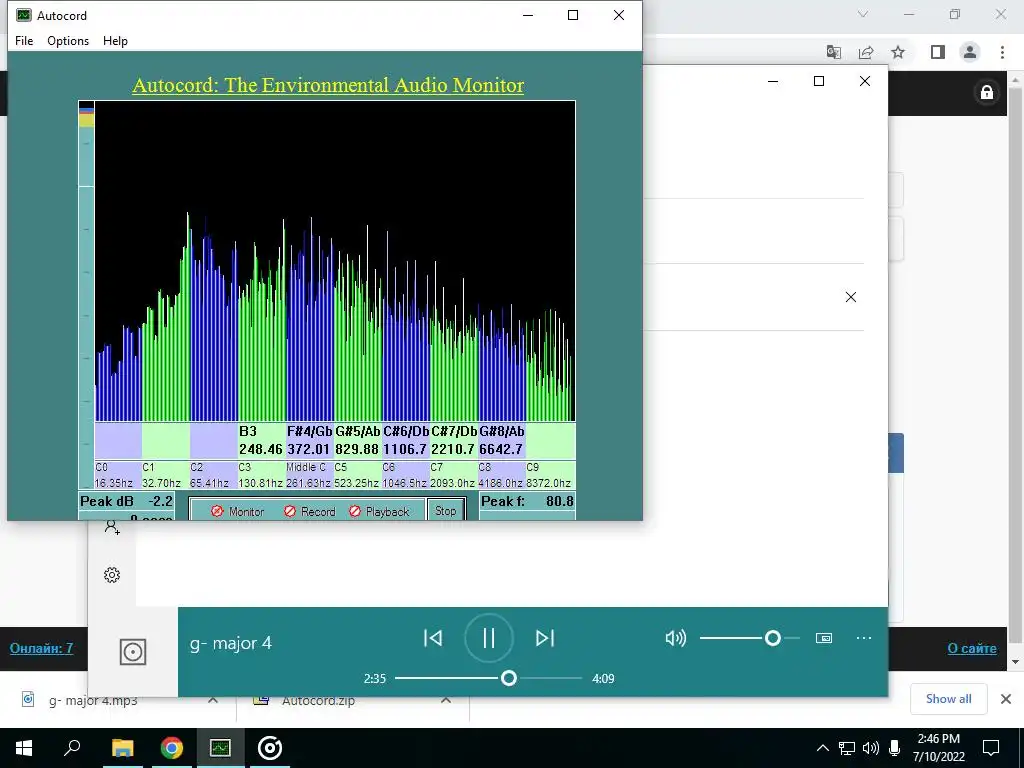Select the Monitor mode option
Screen dimensions: 1024x768
(238, 511)
